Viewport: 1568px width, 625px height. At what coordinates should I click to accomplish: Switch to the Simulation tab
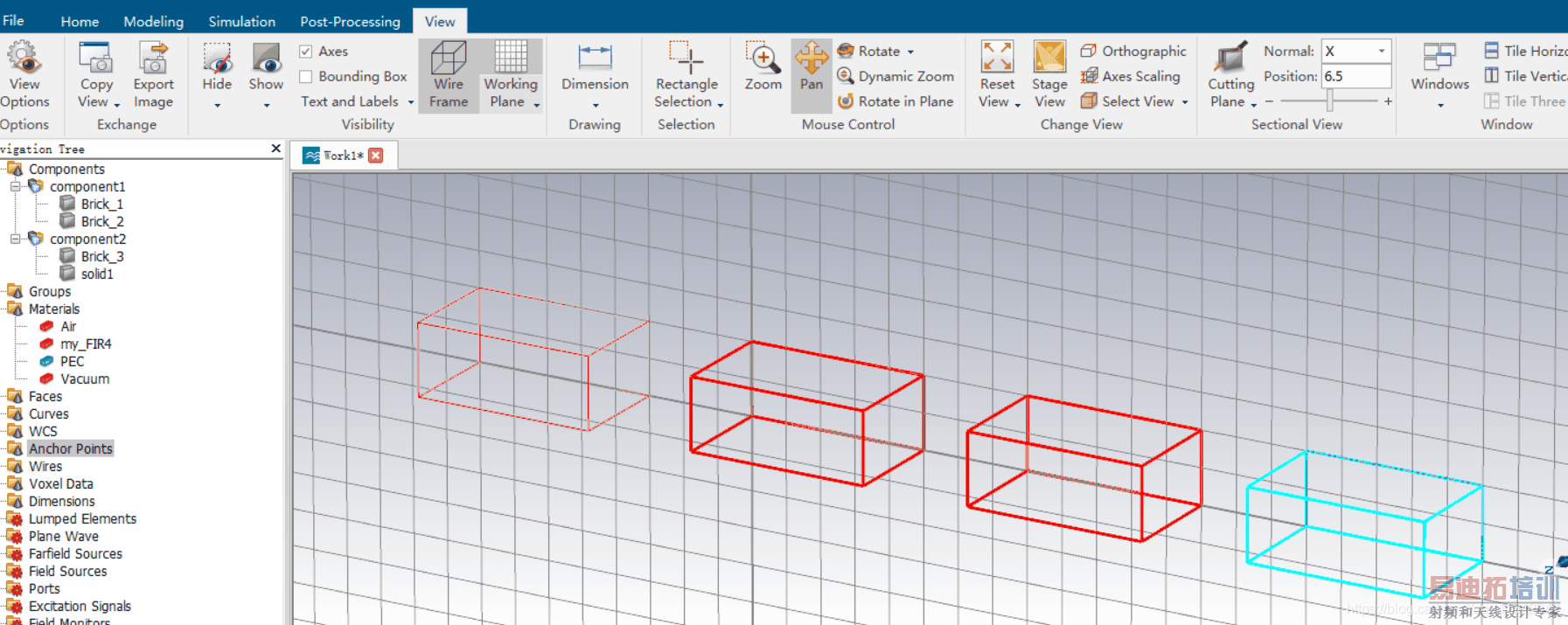pos(241,21)
